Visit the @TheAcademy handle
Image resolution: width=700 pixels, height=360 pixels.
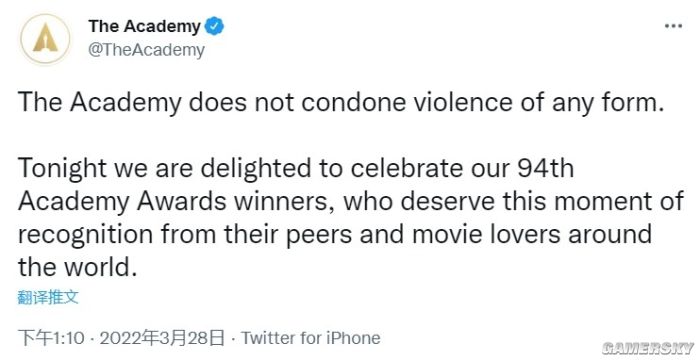pos(146,50)
